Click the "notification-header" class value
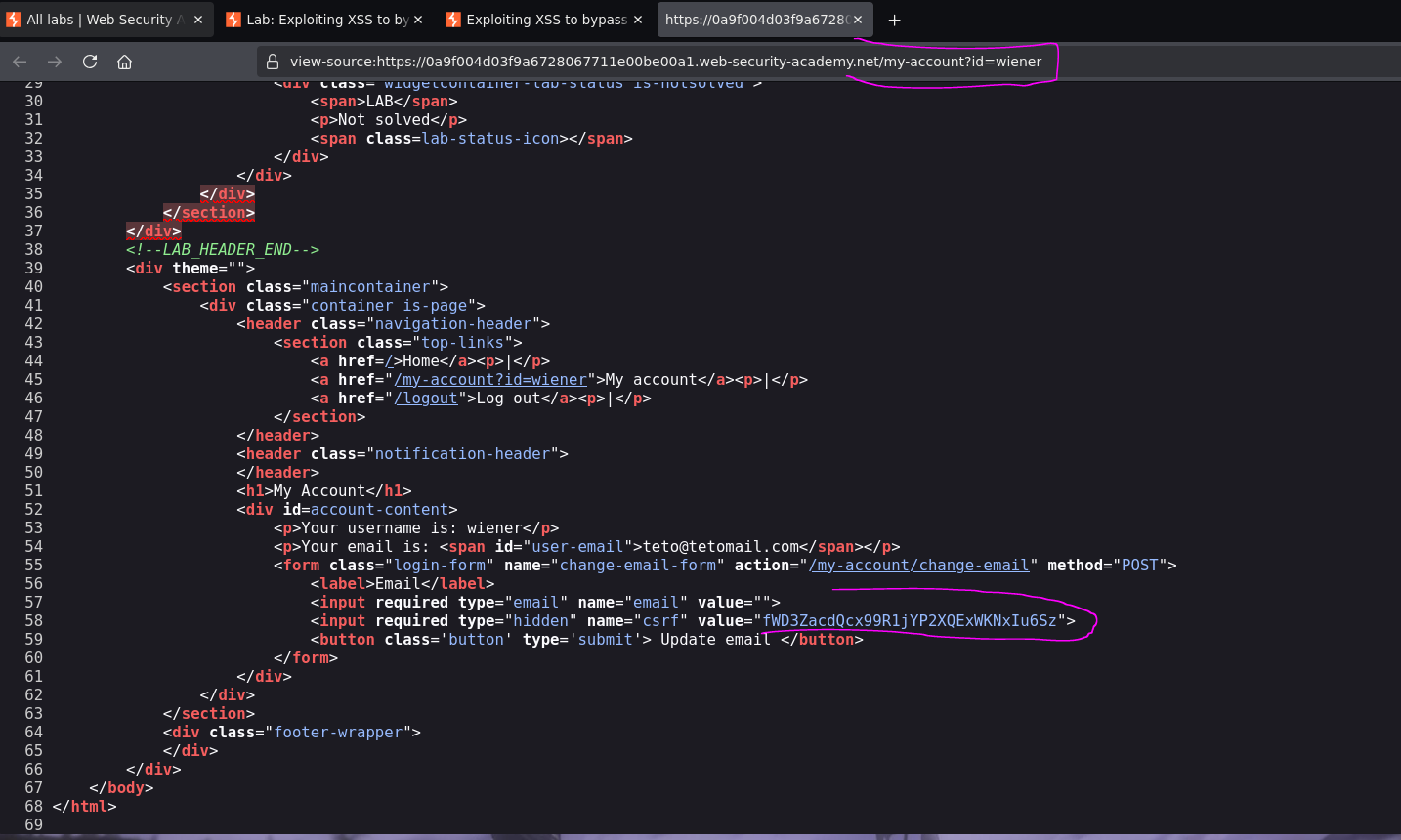The height and width of the screenshot is (840, 1401). coord(462,453)
